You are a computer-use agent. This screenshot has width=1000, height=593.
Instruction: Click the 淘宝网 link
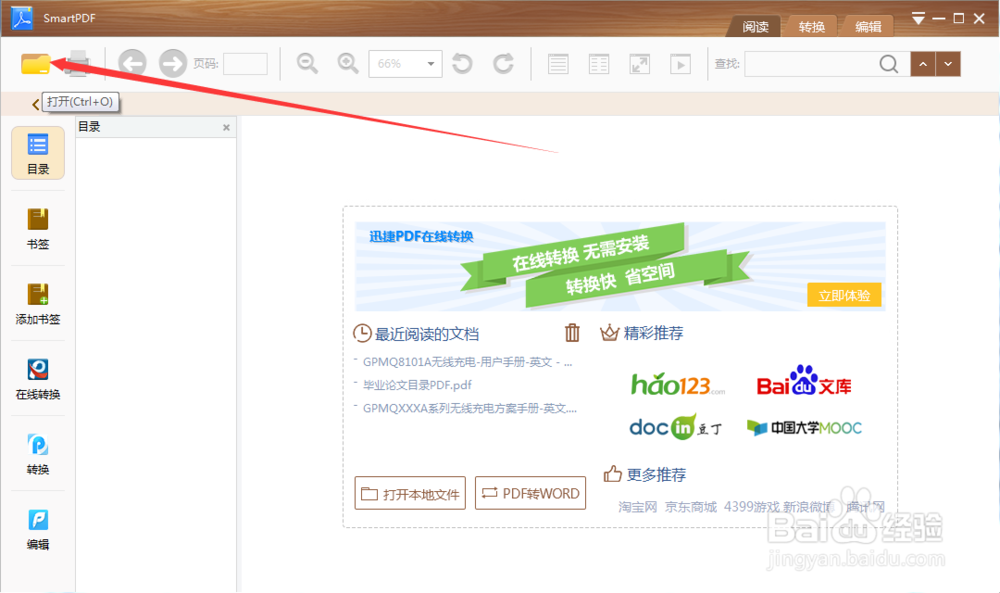pos(638,507)
